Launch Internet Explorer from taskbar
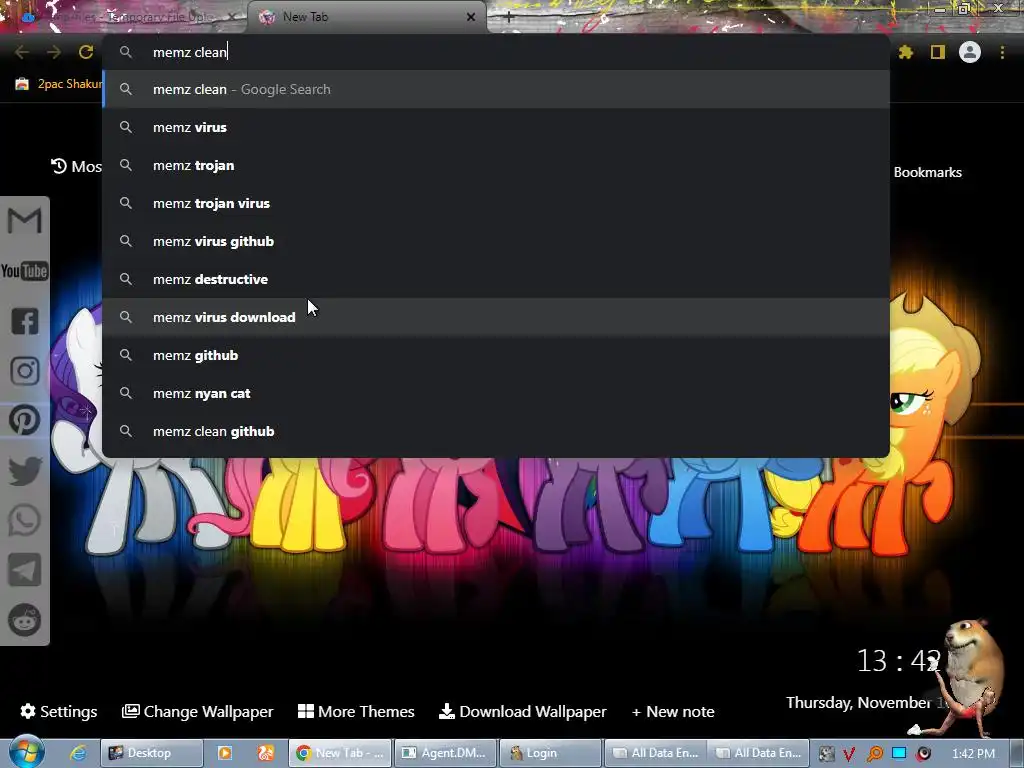1024x768 pixels. [78, 753]
